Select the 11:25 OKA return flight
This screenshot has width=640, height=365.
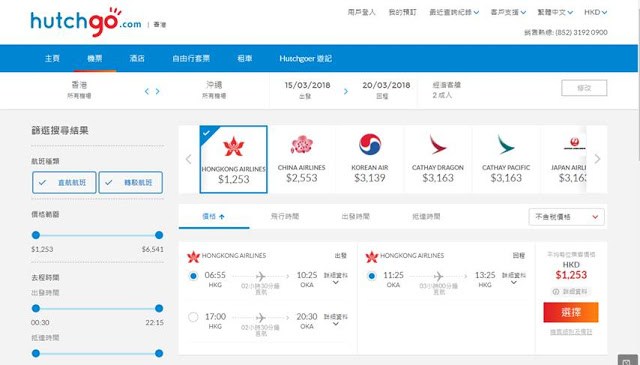371,276
